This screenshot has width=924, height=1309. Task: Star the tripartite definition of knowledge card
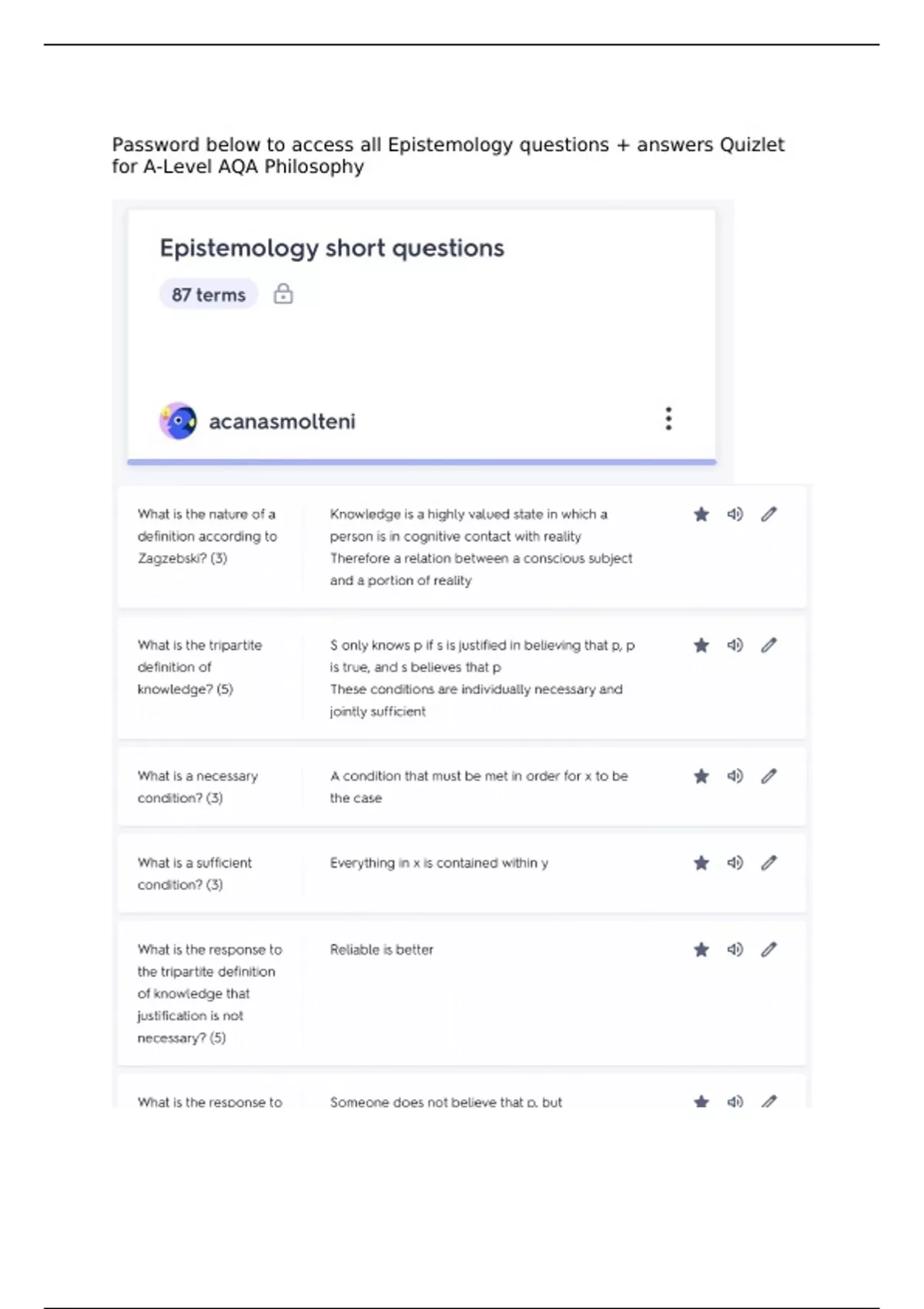(x=701, y=645)
